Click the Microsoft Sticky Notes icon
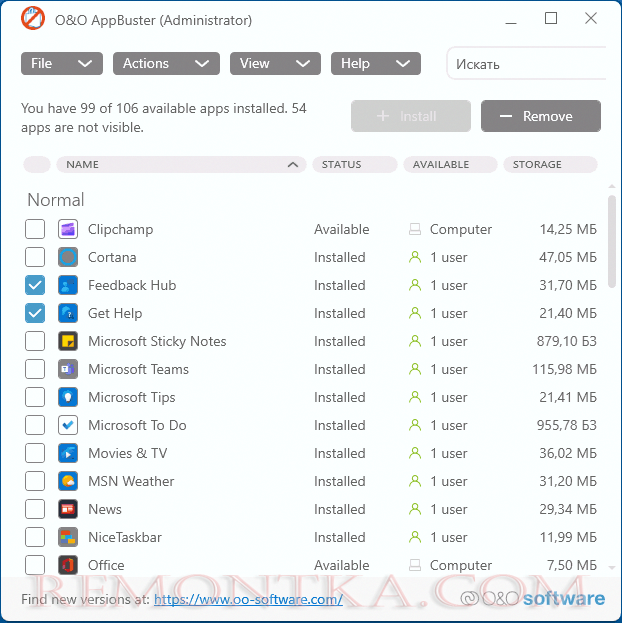Screen dimensions: 622x623 click(68, 341)
